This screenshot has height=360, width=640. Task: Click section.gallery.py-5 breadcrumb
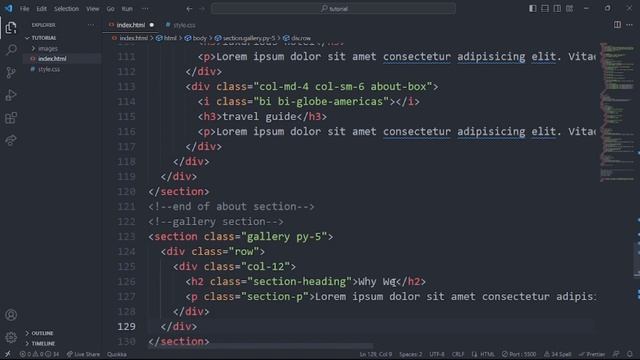(245, 38)
